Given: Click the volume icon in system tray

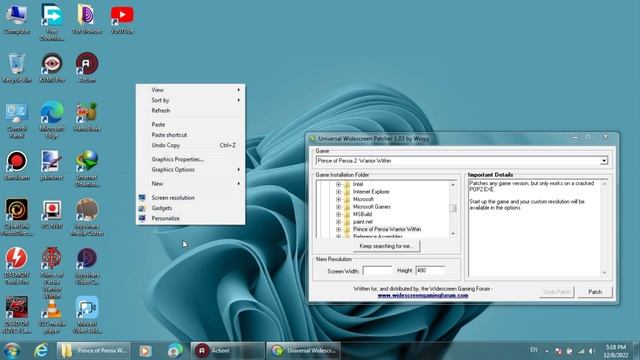Looking at the screenshot, I should 592,351.
